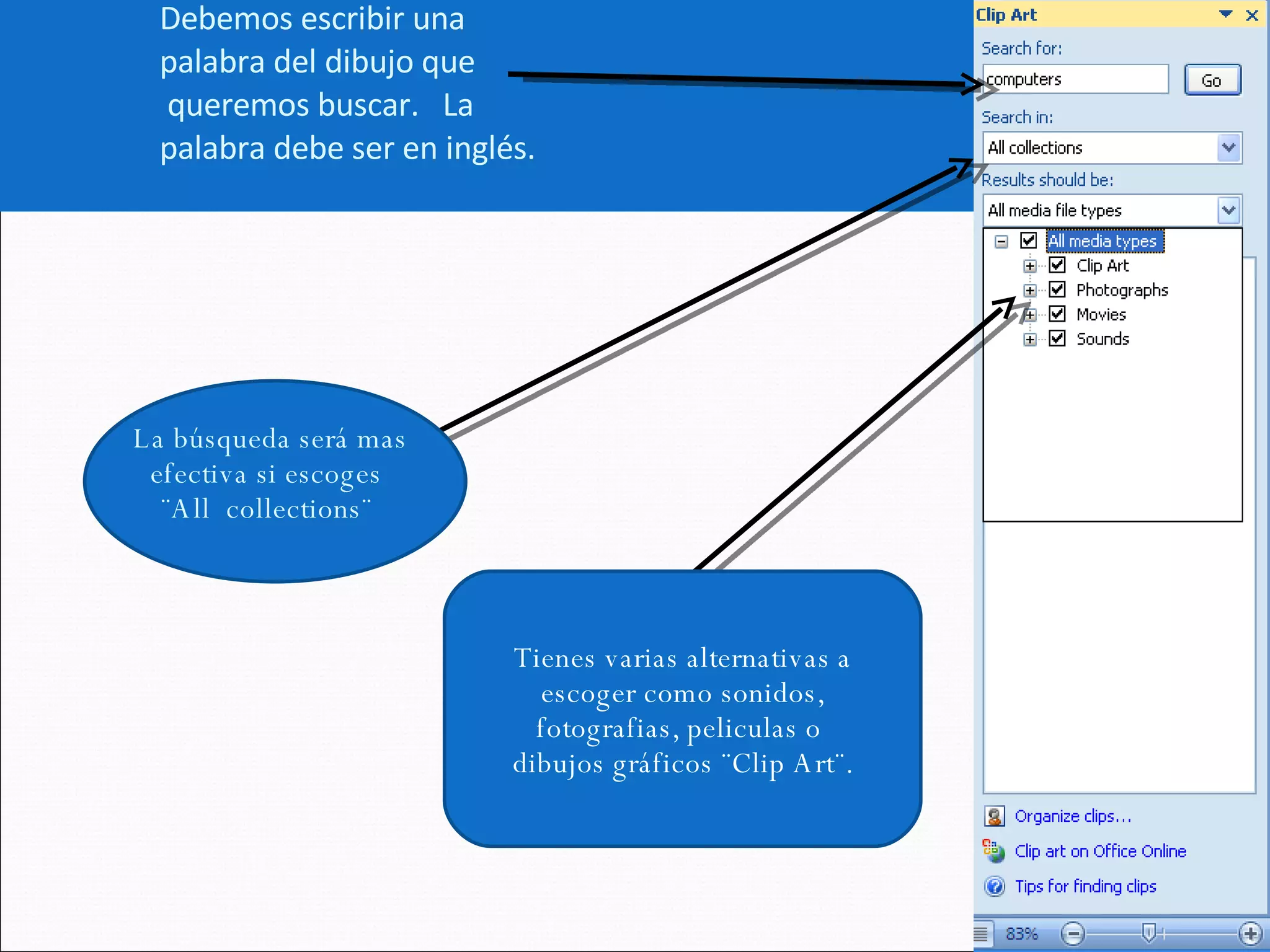Click the Search for text field
The width and height of the screenshot is (1270, 952).
pos(1076,79)
